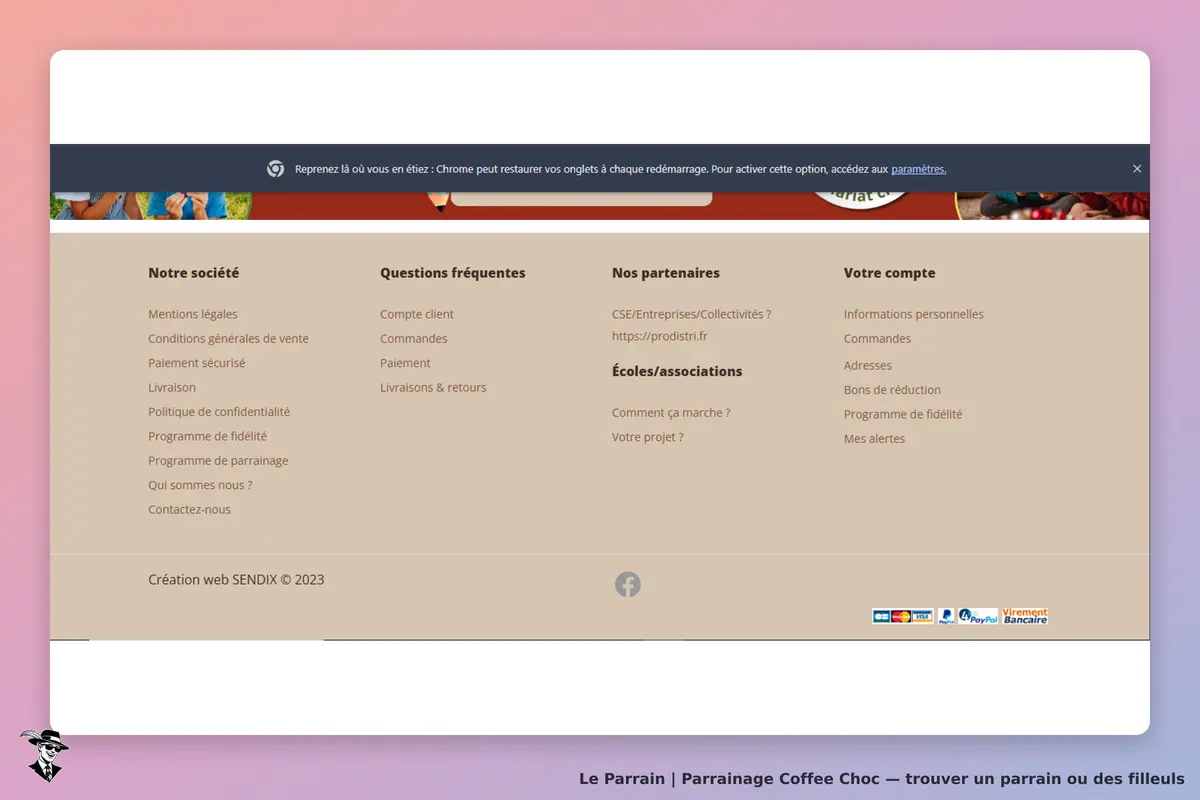Open Commandes under Questions fréquentes
The width and height of the screenshot is (1200, 800).
[414, 339]
